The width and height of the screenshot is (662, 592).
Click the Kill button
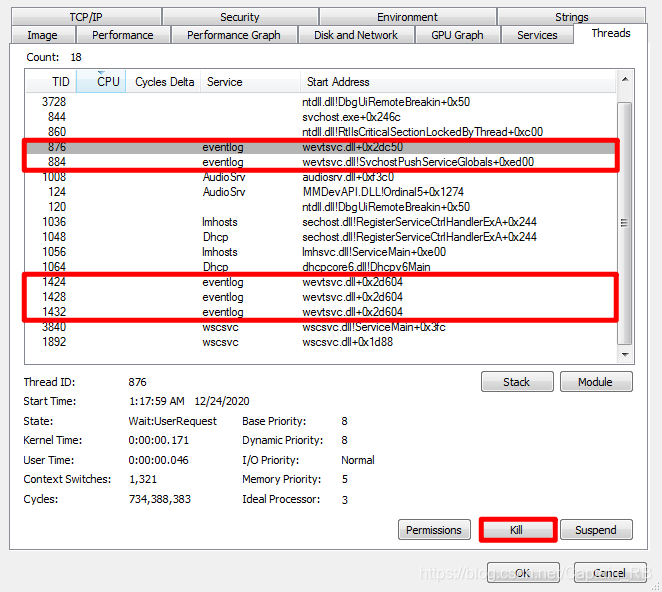click(x=517, y=530)
